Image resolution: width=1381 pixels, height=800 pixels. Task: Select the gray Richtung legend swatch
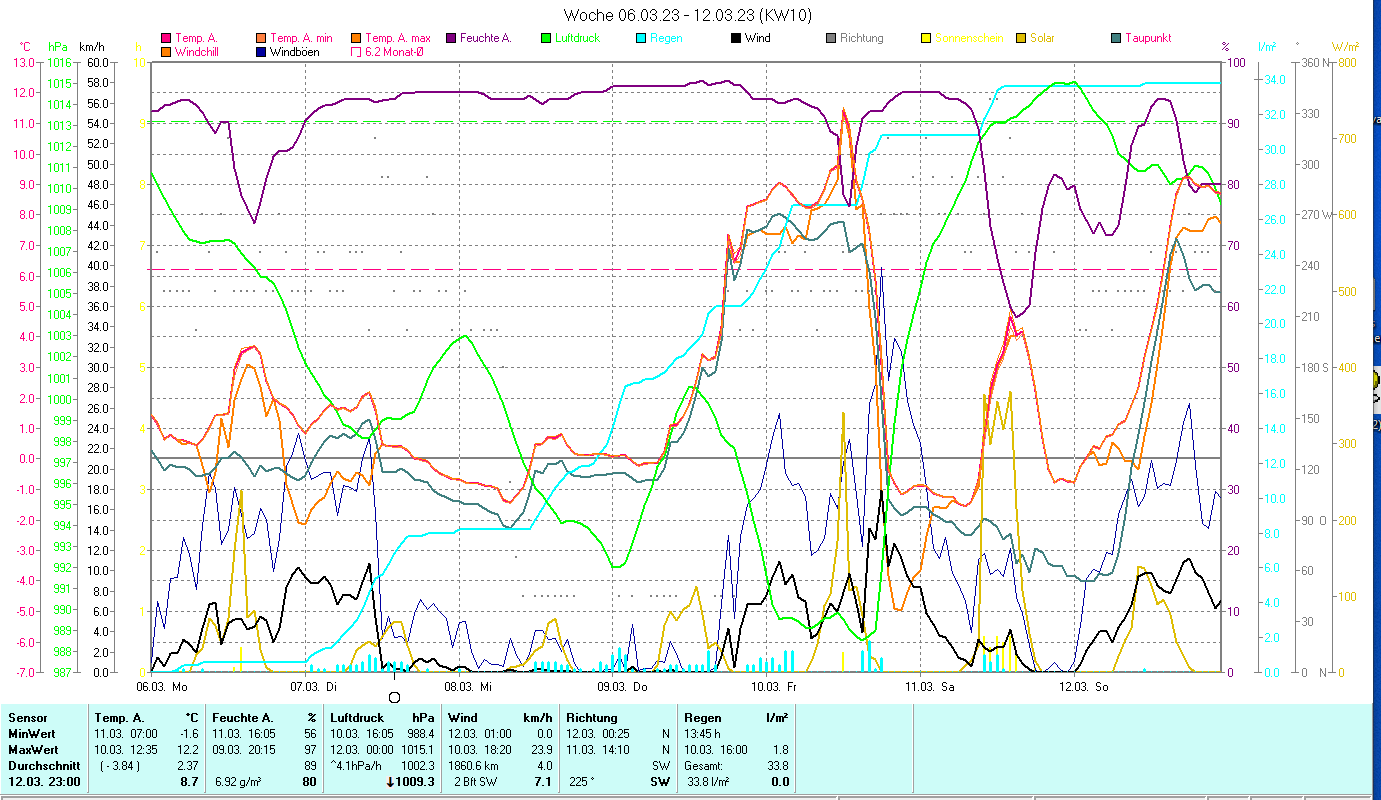831,39
